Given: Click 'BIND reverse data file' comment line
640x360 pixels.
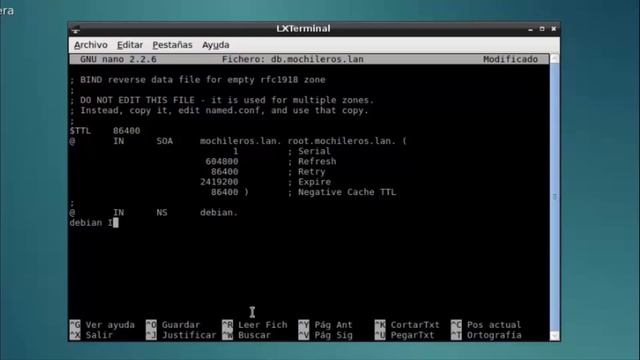Looking at the screenshot, I should click(x=198, y=80).
